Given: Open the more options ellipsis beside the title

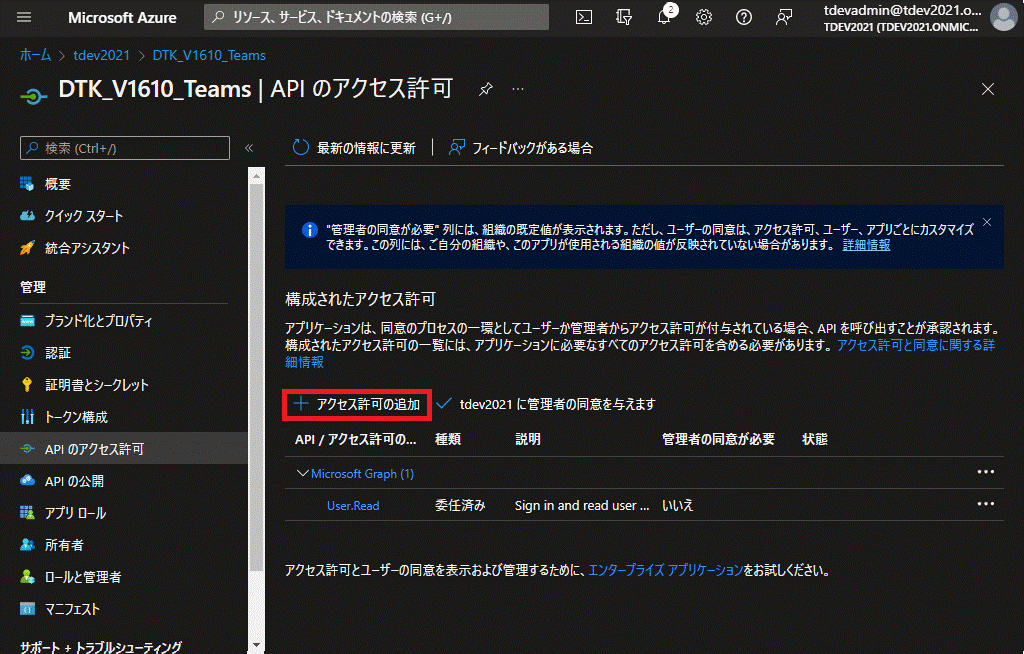Looking at the screenshot, I should 518,89.
